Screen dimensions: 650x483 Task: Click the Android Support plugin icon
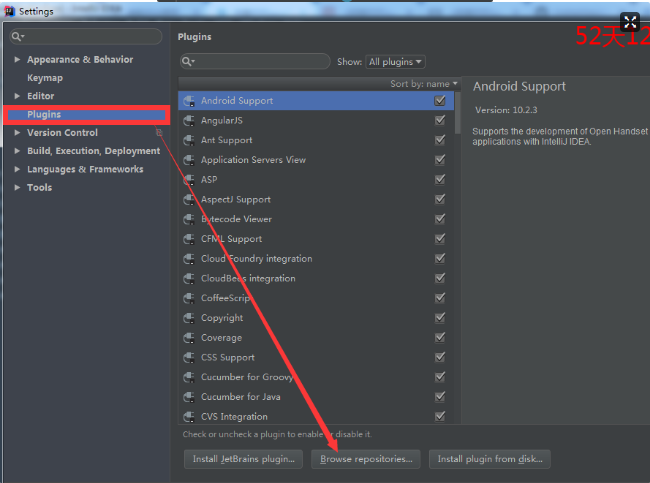click(189, 101)
